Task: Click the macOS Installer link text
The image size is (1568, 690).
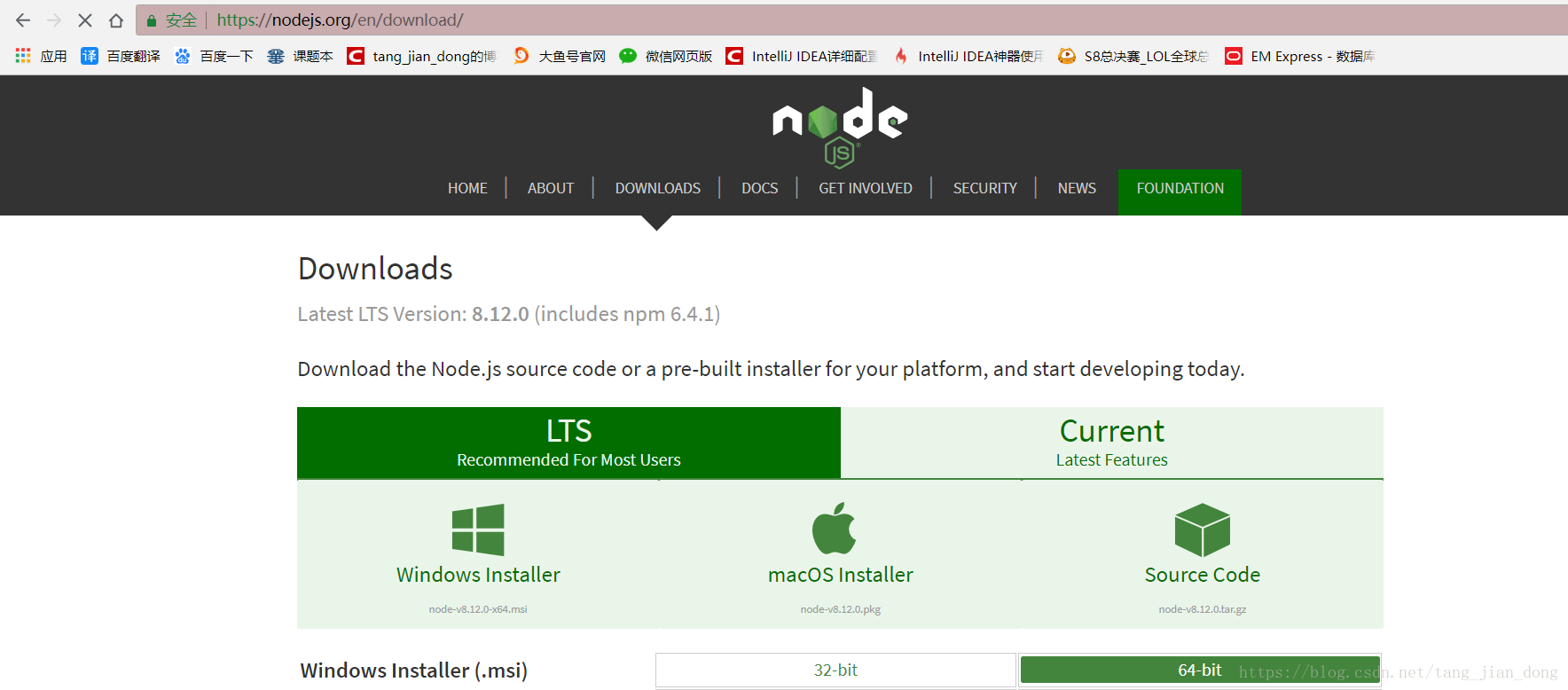Action: pos(841,575)
